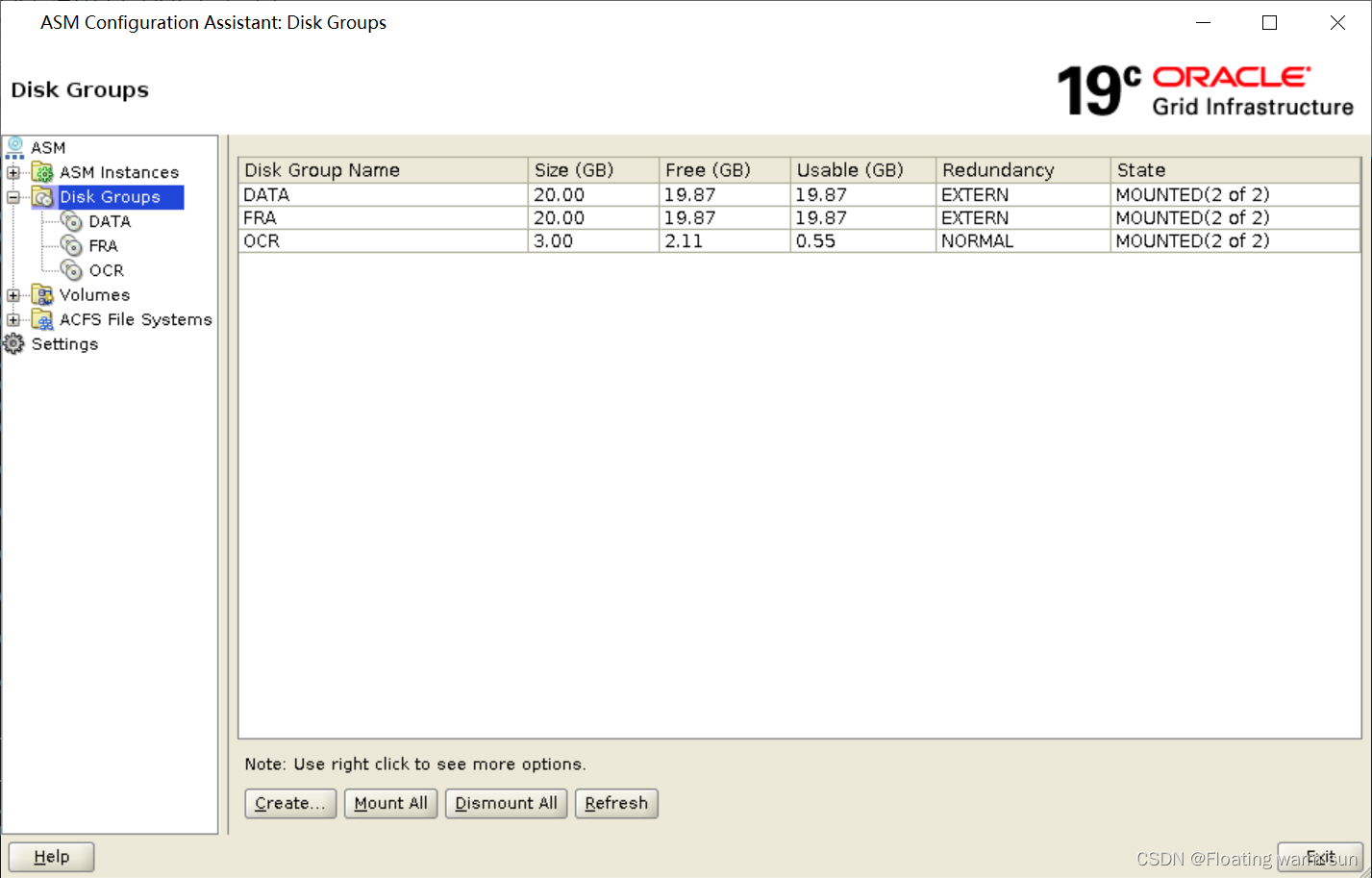Select the Disk Groups icon
Image resolution: width=1372 pixels, height=878 pixels.
[x=42, y=197]
